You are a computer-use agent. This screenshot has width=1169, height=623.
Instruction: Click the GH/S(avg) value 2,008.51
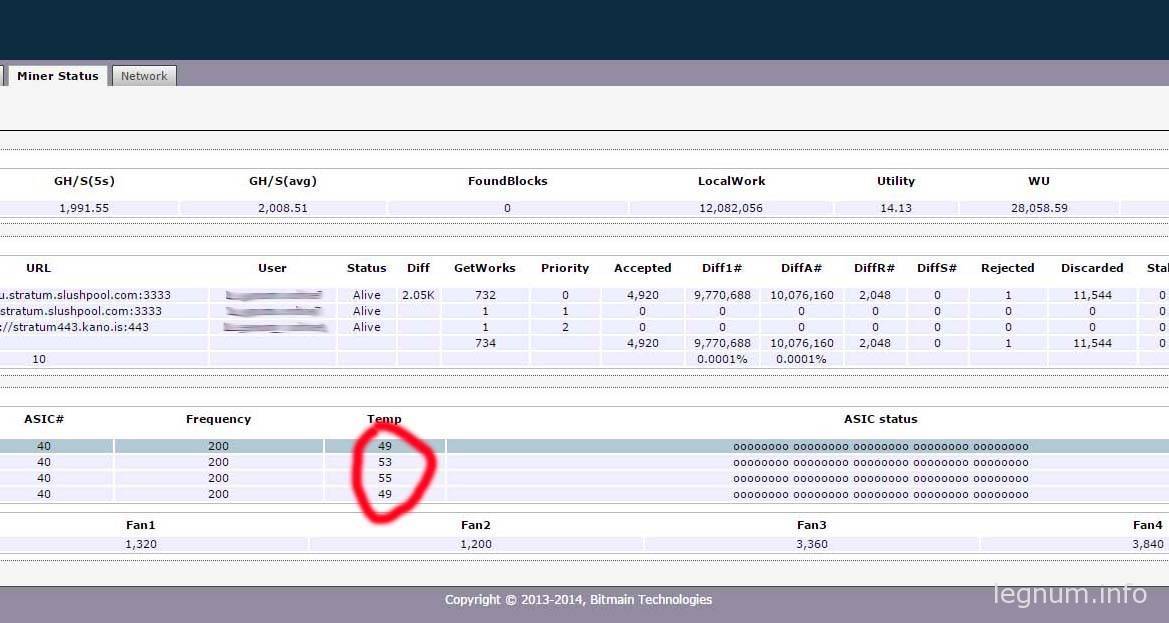283,208
